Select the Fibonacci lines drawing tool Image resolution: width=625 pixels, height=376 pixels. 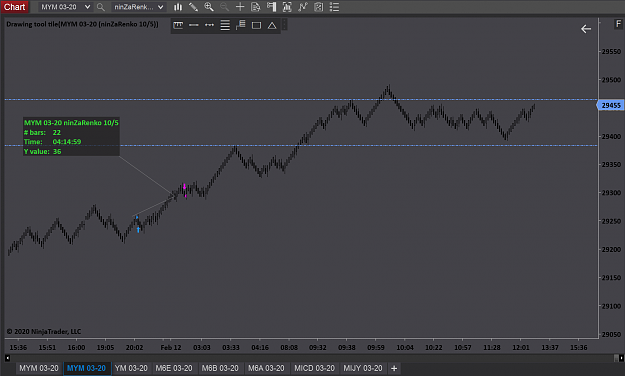point(225,25)
